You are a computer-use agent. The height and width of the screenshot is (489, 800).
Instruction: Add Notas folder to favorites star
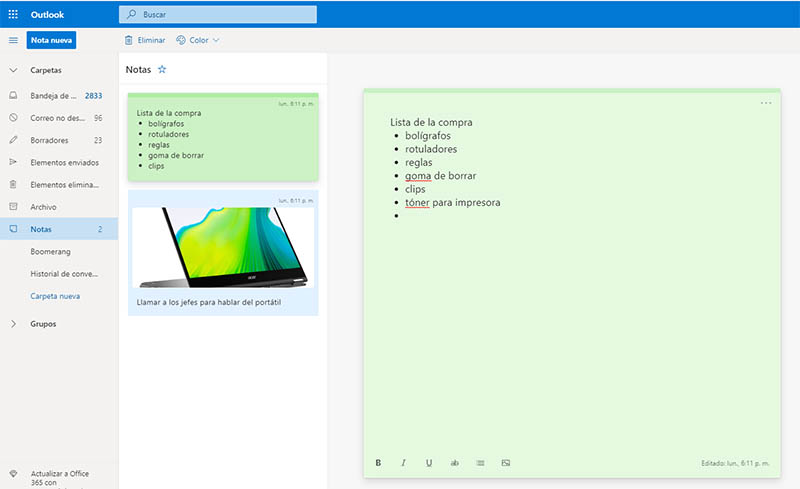point(162,70)
